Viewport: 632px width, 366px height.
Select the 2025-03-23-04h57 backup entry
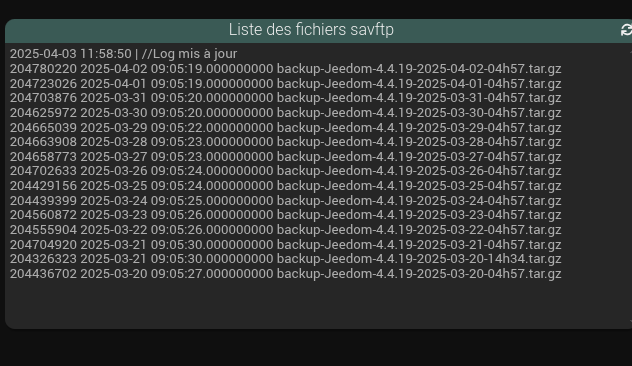285,215
